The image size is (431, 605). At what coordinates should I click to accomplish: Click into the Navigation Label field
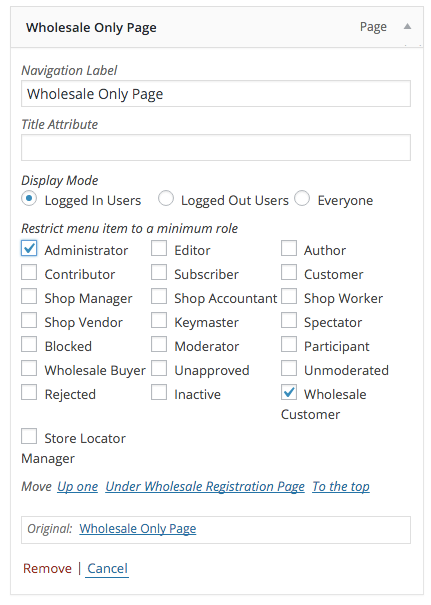point(216,94)
